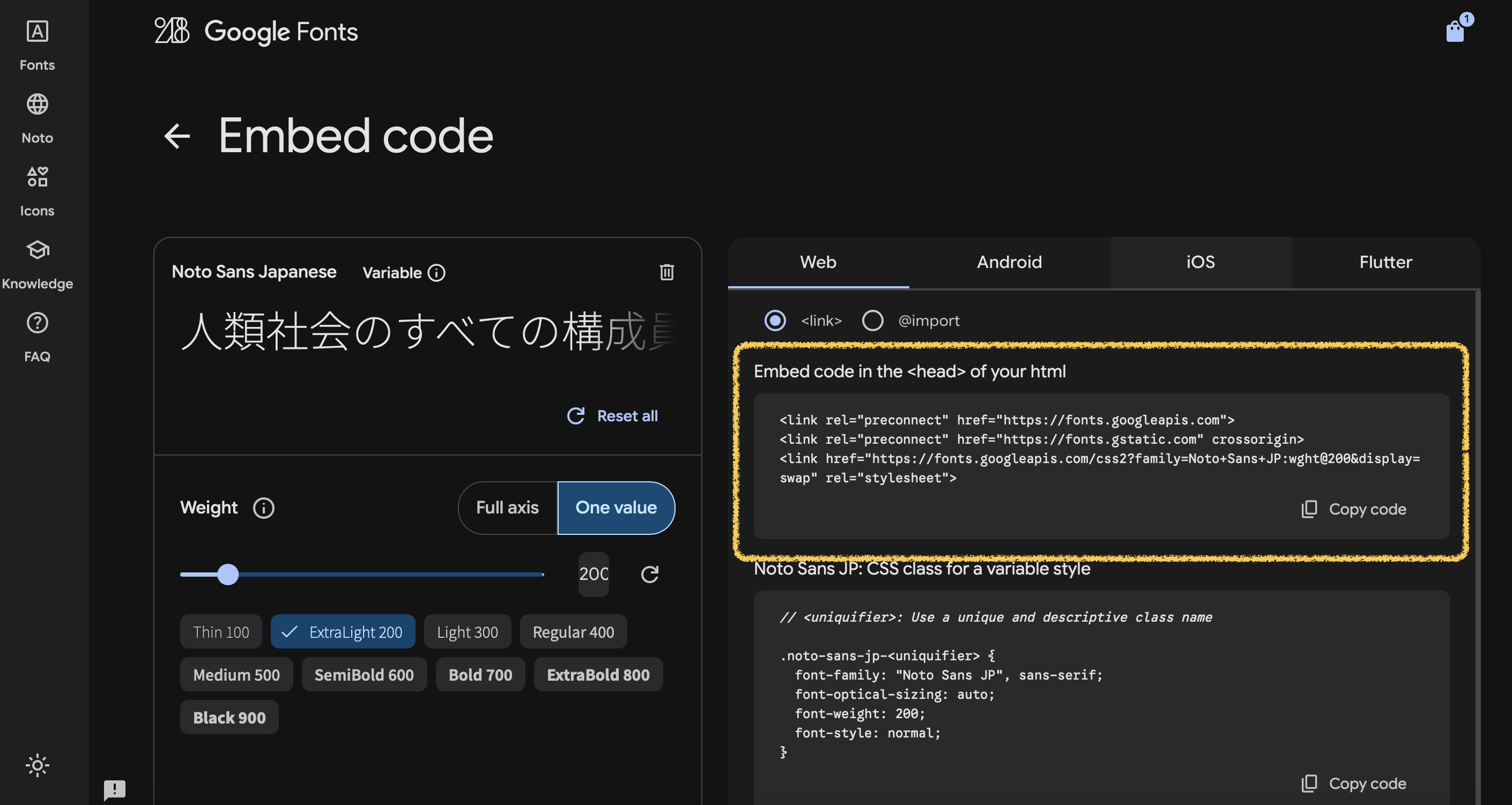Click the Noto Sans Japanese font name
1512x805 pixels.
[254, 272]
